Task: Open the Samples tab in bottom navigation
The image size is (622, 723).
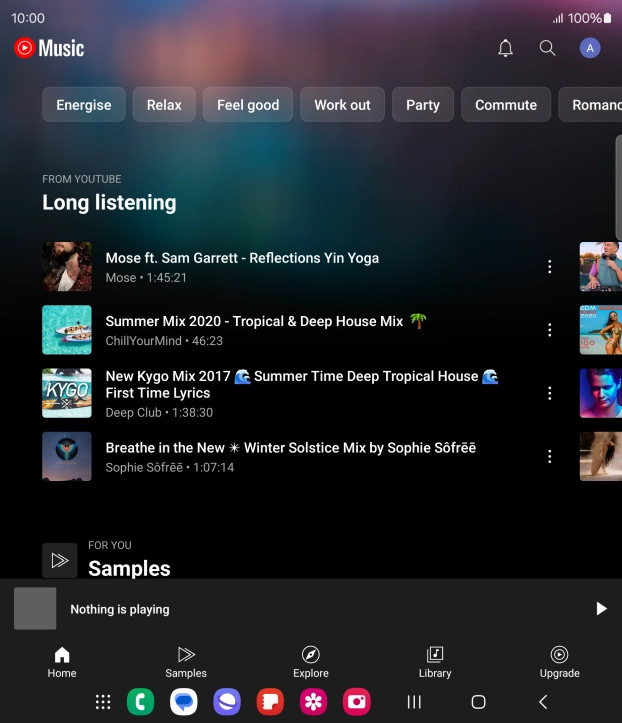Action: [186, 661]
